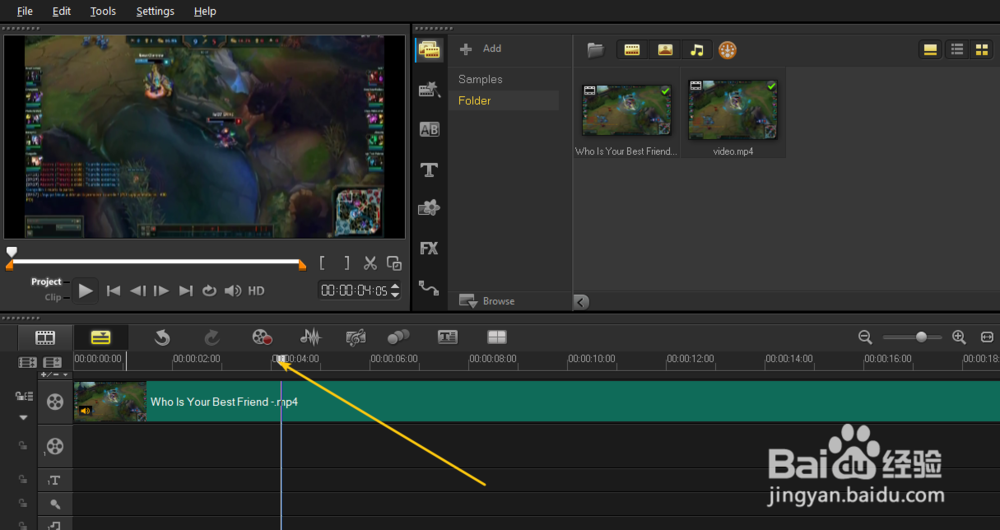Open the Title panel (T icon)
The width and height of the screenshot is (1000, 530).
(429, 170)
